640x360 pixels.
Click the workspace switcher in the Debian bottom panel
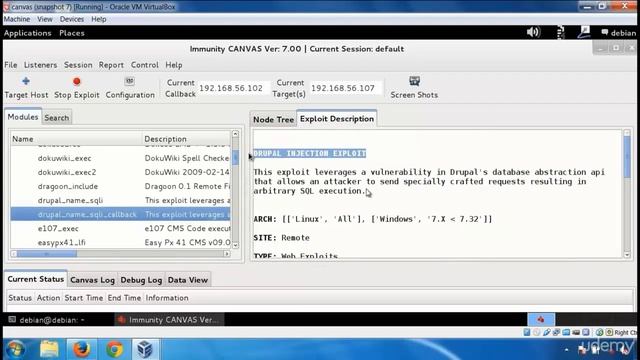coord(541,320)
